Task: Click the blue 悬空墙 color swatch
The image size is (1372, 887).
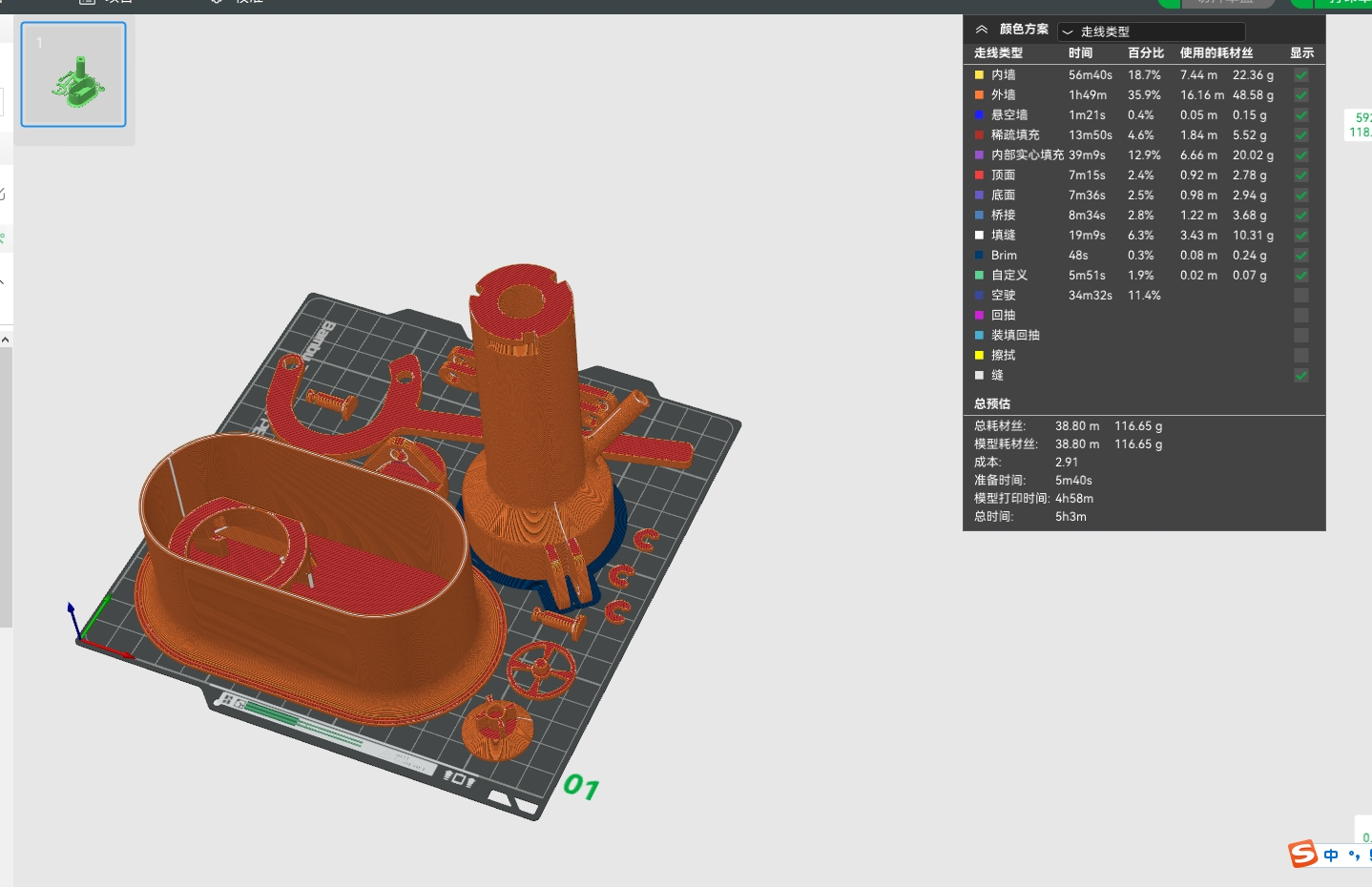Action: coord(979,115)
